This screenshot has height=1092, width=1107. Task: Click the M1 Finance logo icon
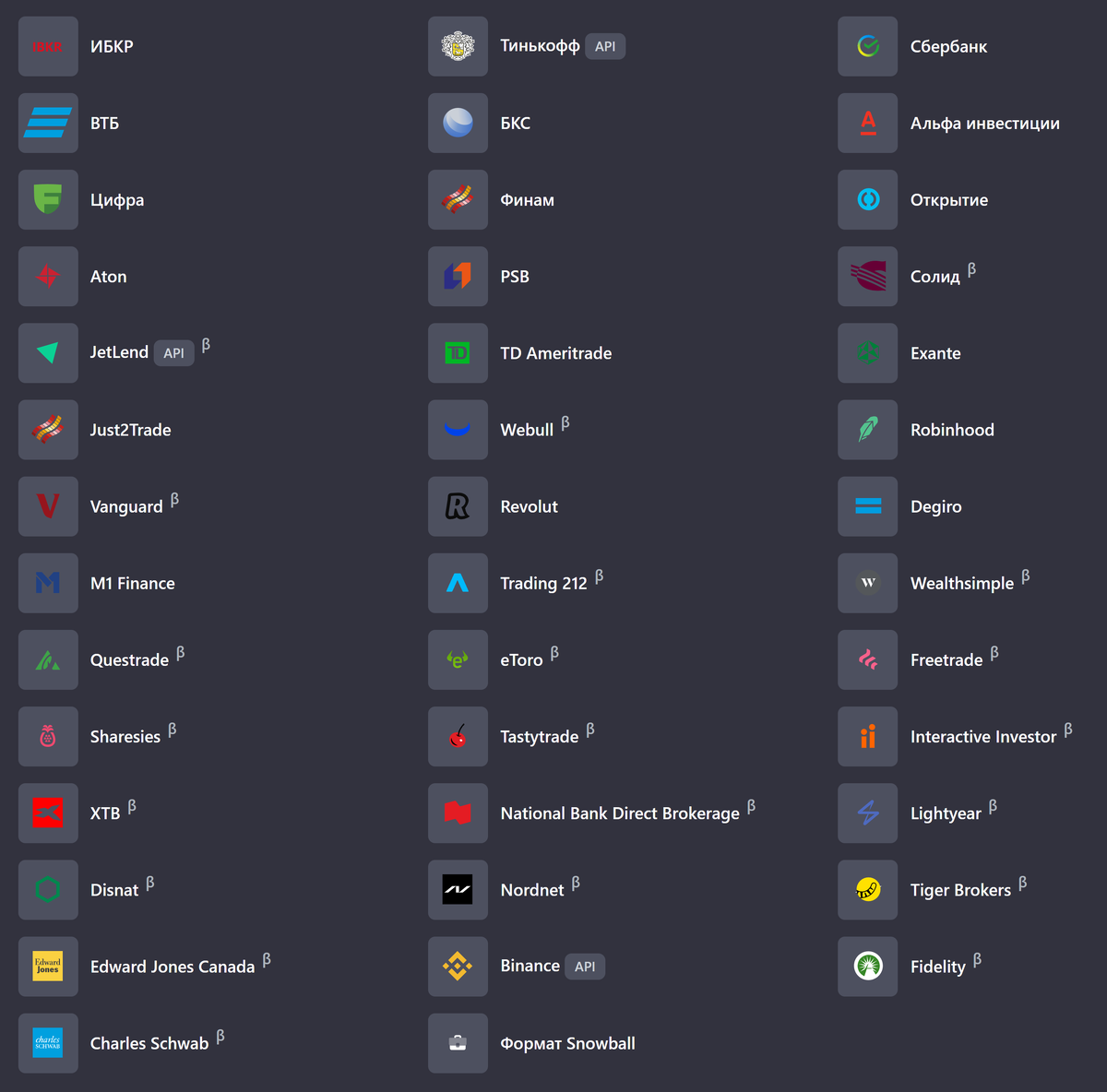[48, 582]
